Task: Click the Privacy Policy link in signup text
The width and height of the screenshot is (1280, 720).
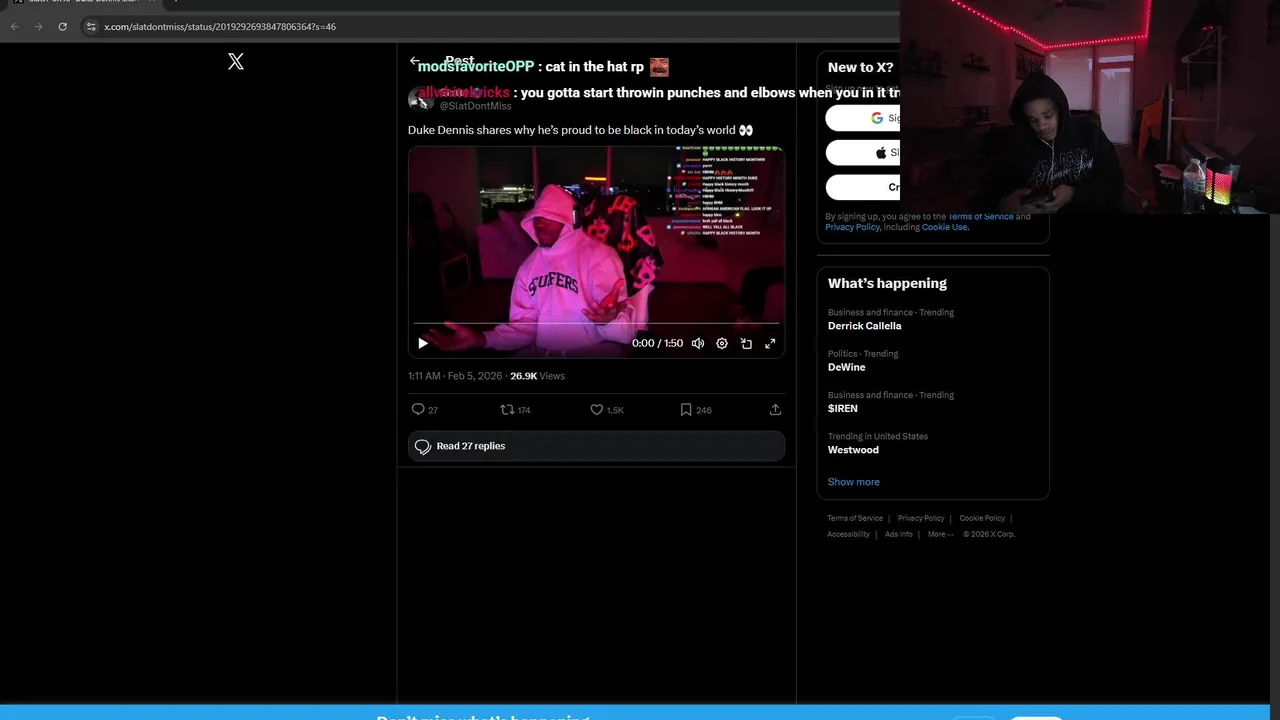Action: pyautogui.click(x=852, y=227)
